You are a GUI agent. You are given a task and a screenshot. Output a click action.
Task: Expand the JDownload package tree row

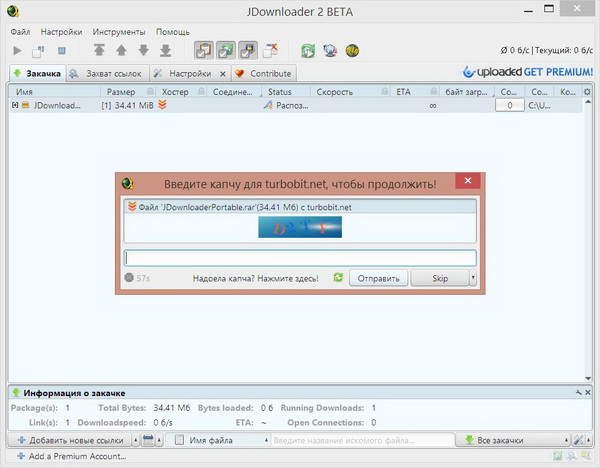tap(16, 105)
